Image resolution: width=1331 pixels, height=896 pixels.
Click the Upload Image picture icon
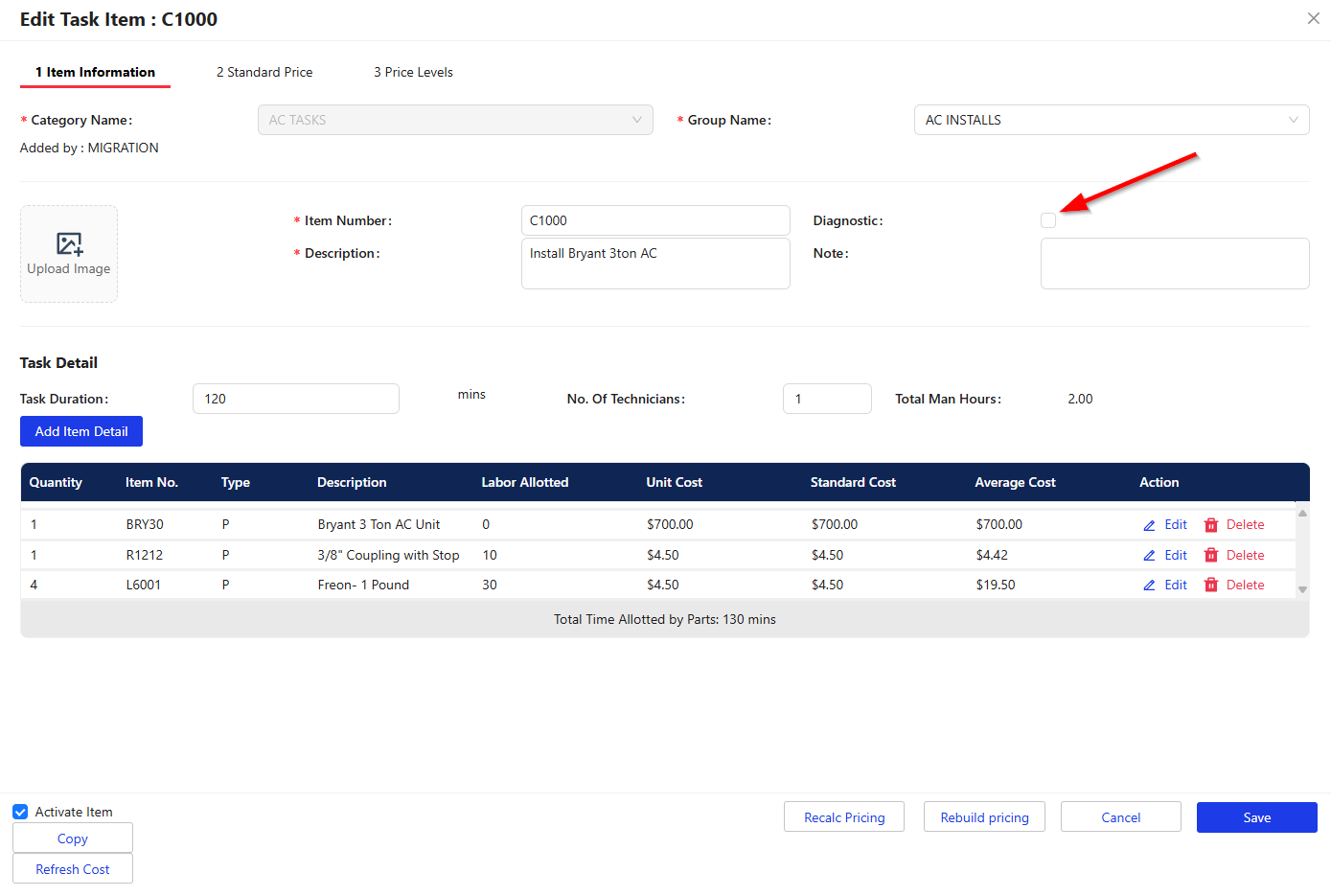(x=69, y=243)
